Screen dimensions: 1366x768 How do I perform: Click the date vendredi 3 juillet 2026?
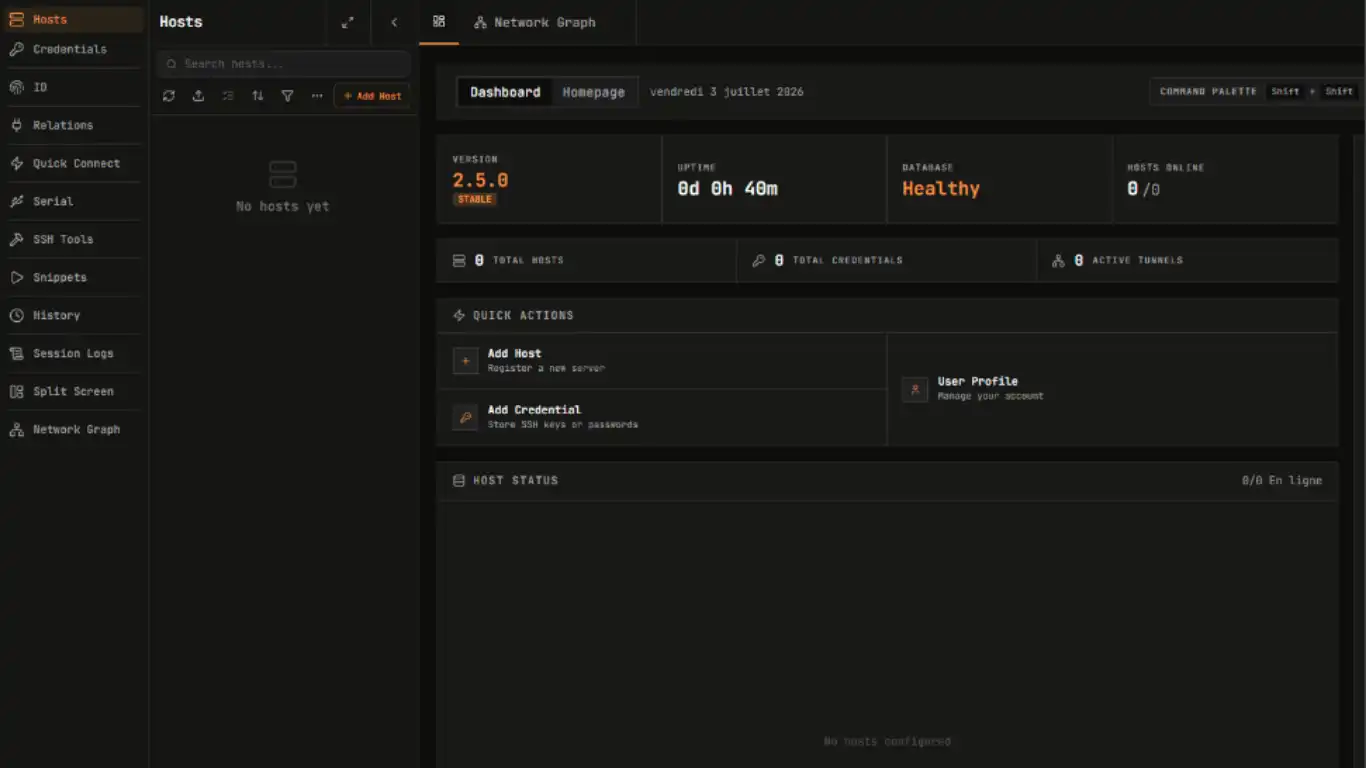click(726, 92)
